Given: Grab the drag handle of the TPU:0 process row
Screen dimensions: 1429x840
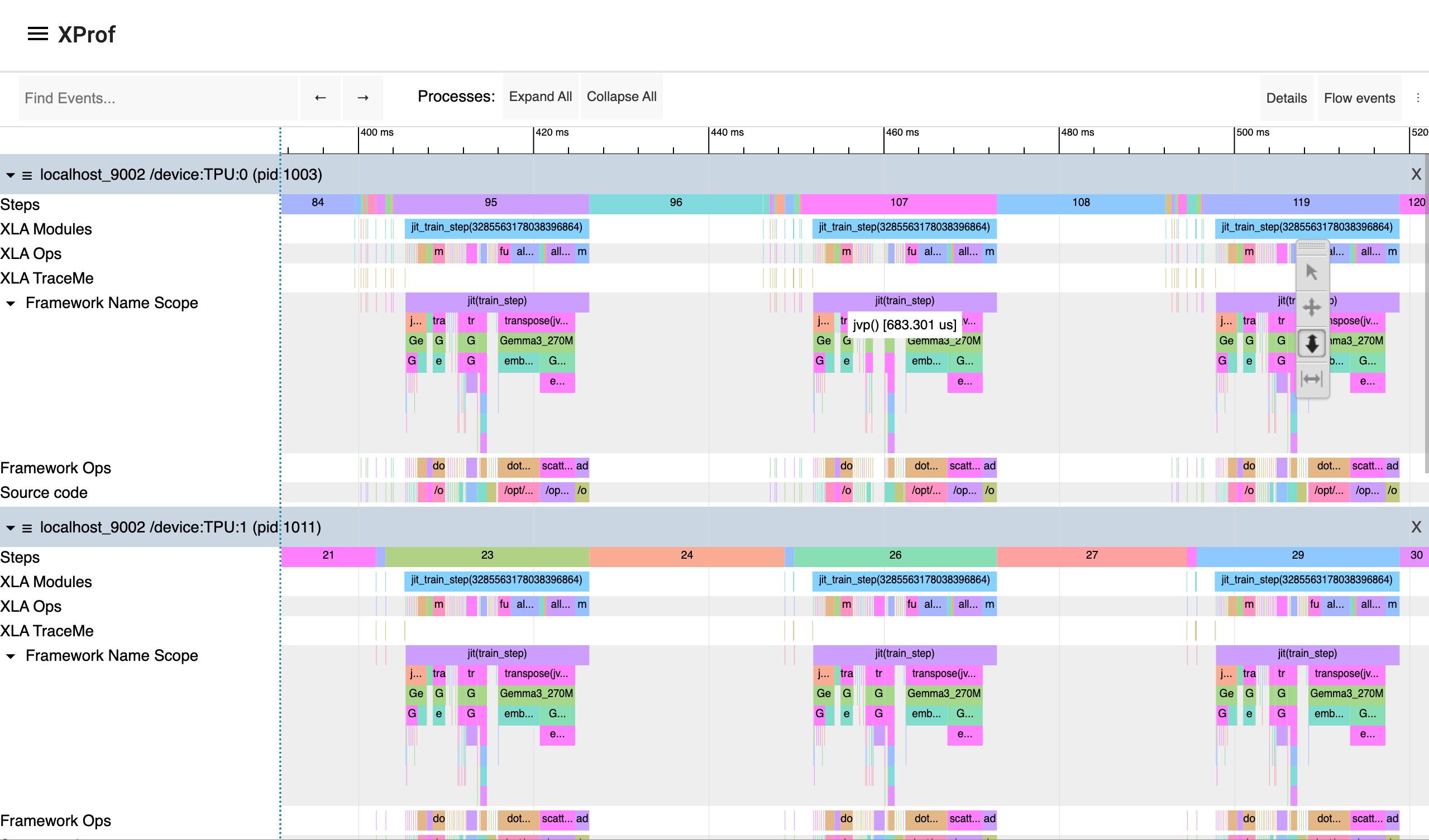Looking at the screenshot, I should tap(27, 175).
